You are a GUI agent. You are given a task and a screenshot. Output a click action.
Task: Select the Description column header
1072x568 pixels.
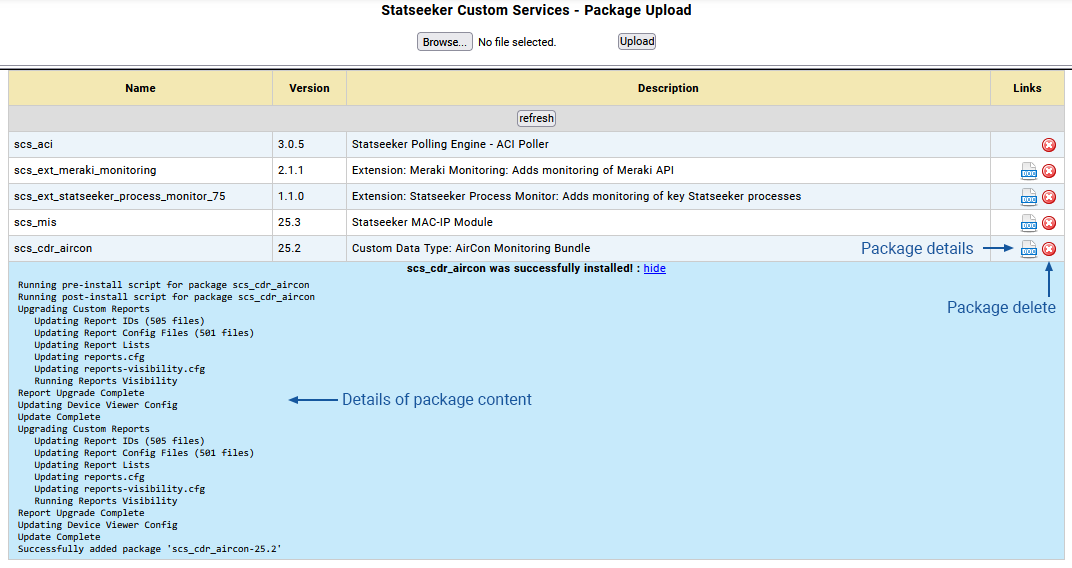point(668,88)
